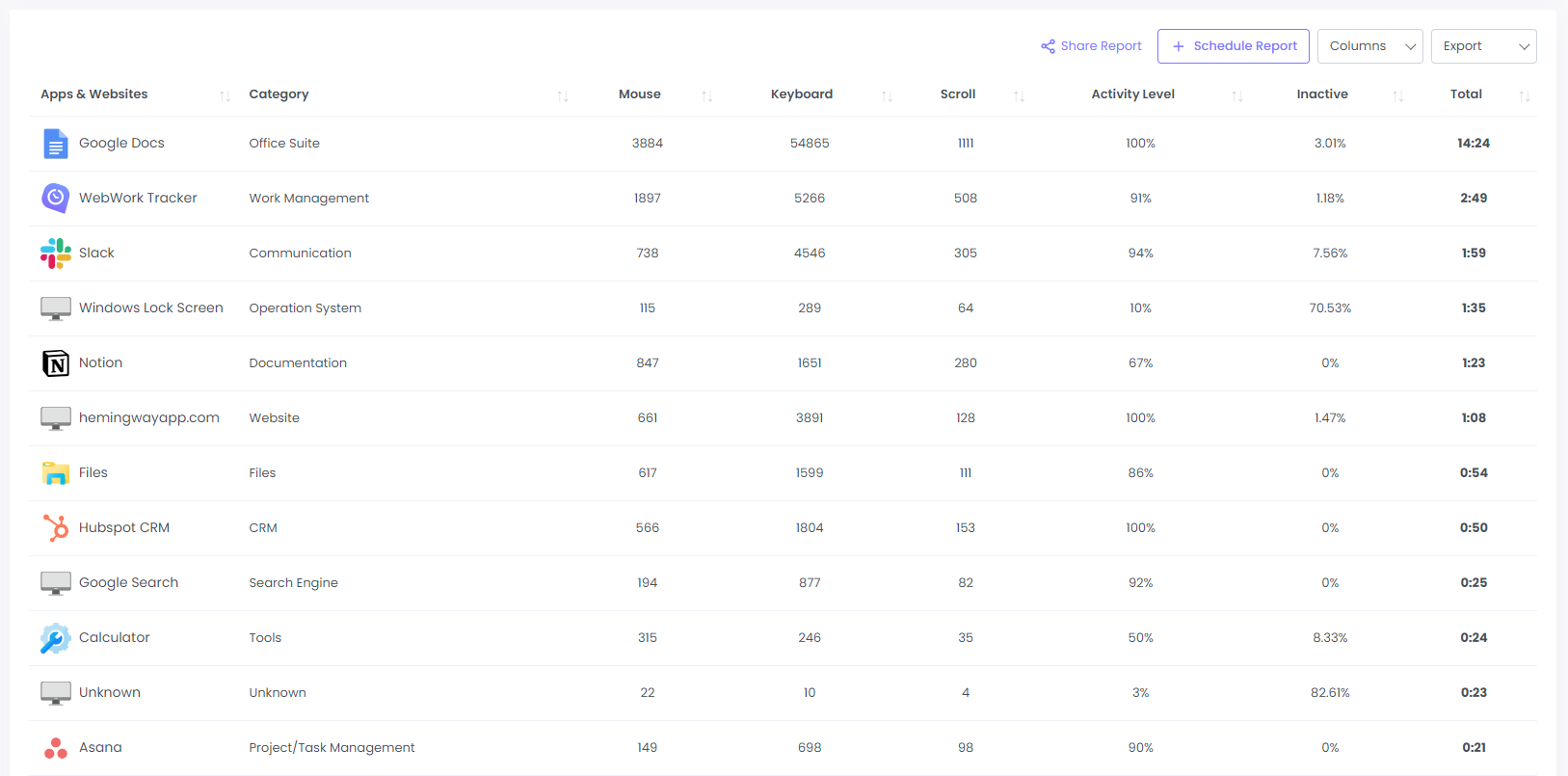The height and width of the screenshot is (776, 1568).
Task: Click the Windows Lock Screen entry
Action: coord(151,308)
